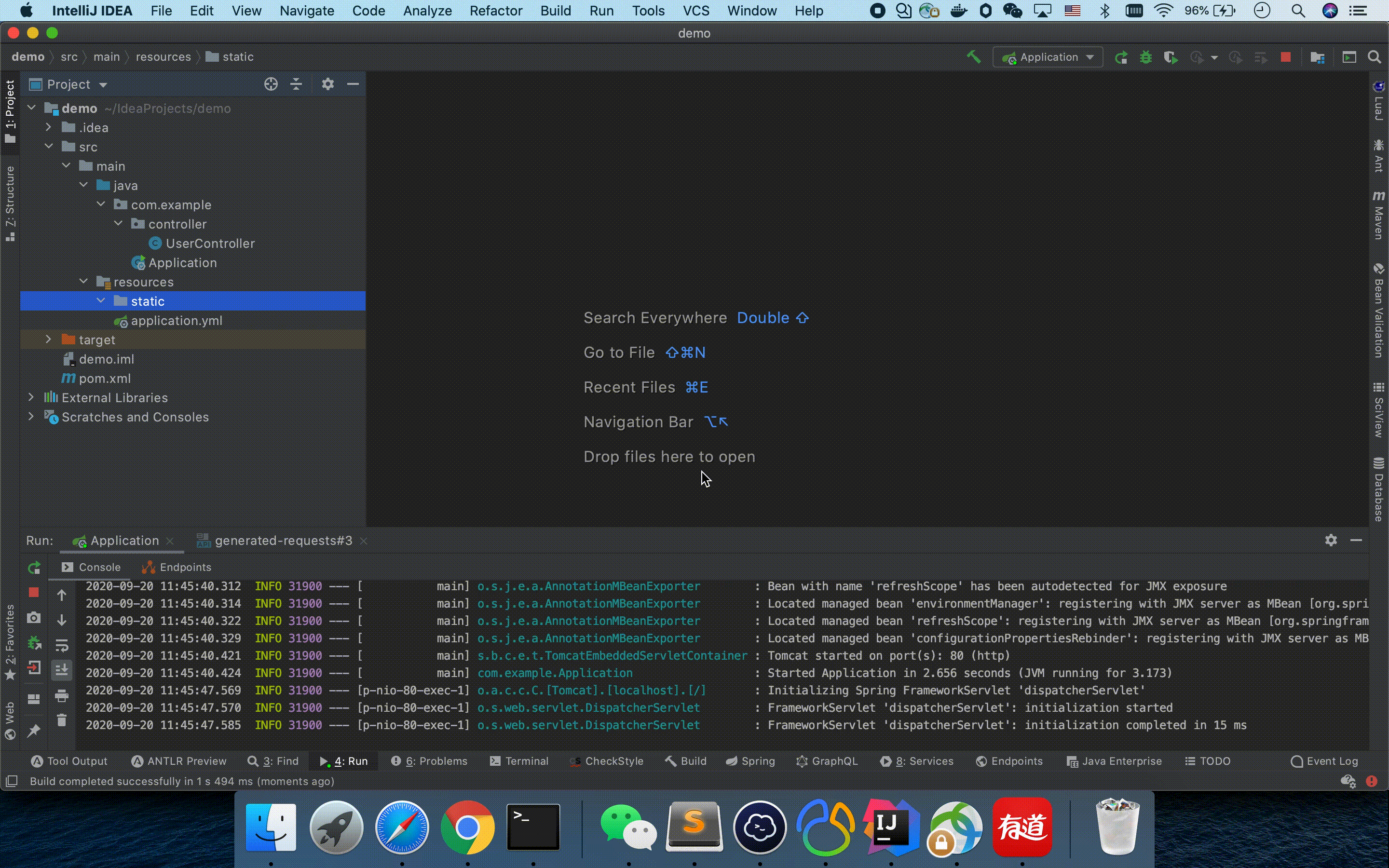Screen dimensions: 1389x868
Task: Click the Build project hammer icon
Action: 973,57
